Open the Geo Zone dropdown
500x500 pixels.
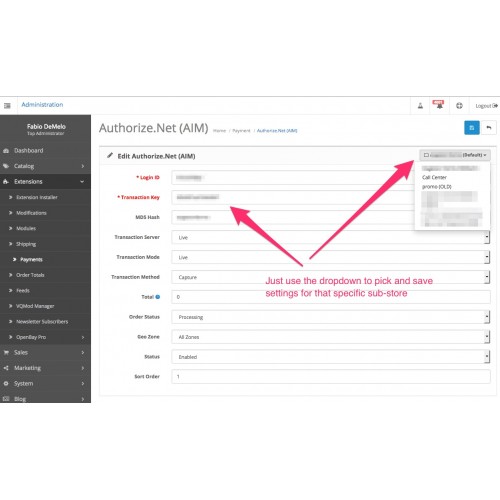pos(331,337)
